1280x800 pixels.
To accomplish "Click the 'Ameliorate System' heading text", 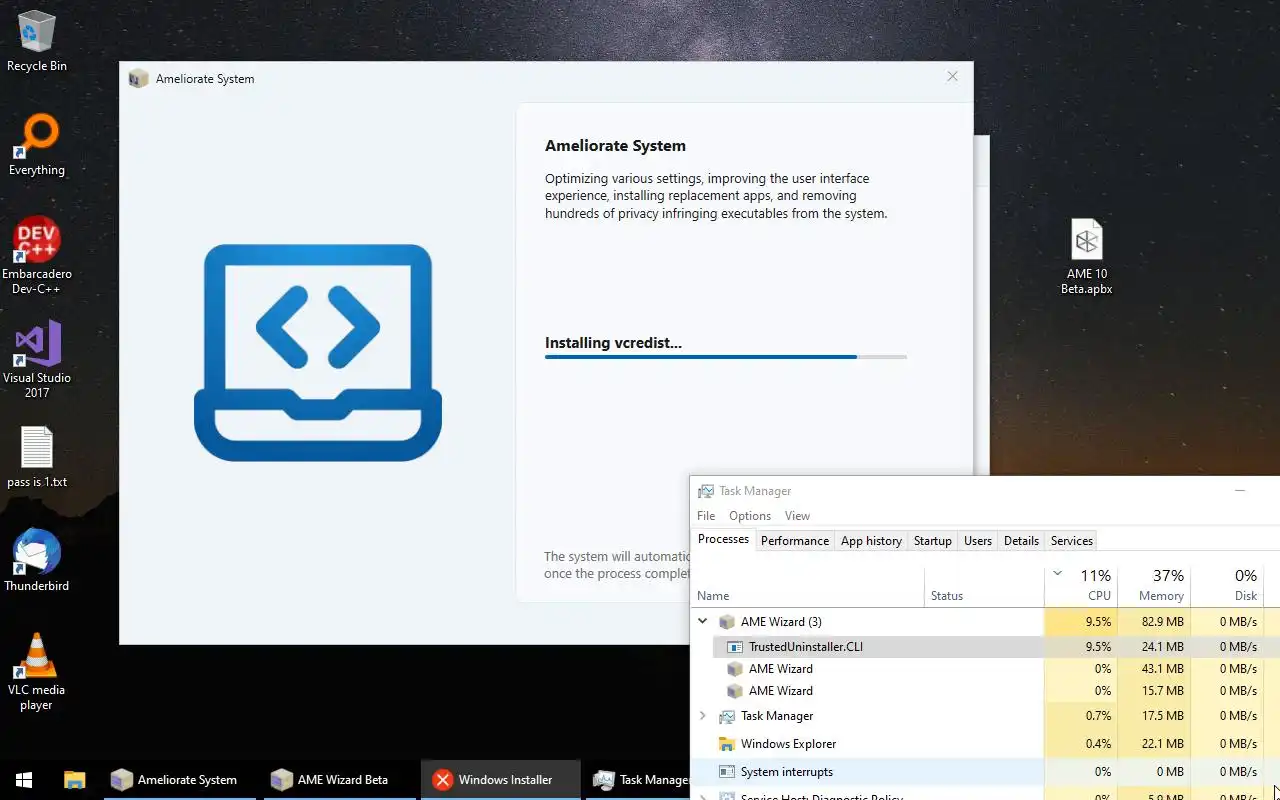I will tap(615, 146).
